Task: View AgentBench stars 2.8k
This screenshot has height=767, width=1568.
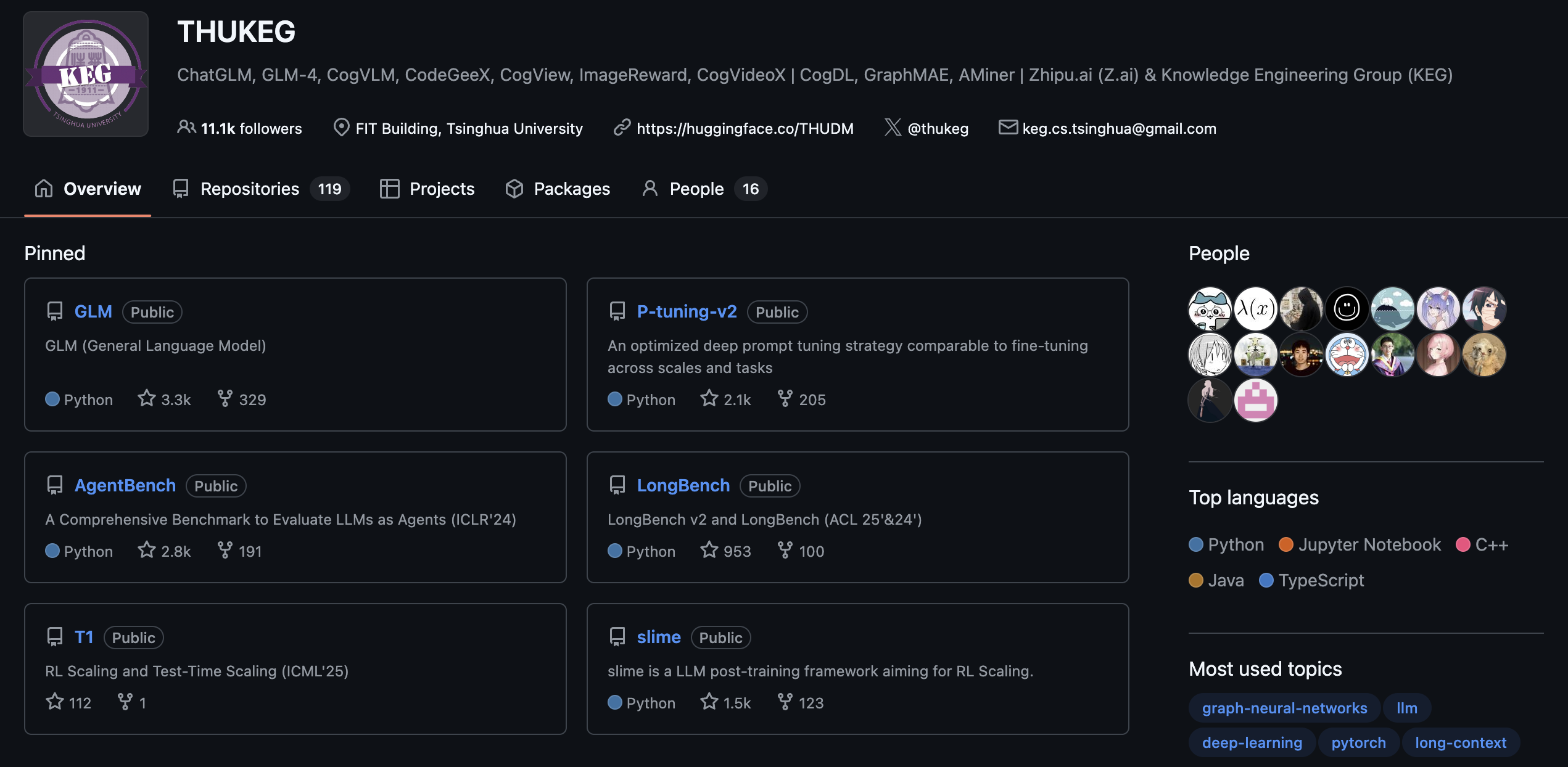Action: (164, 551)
